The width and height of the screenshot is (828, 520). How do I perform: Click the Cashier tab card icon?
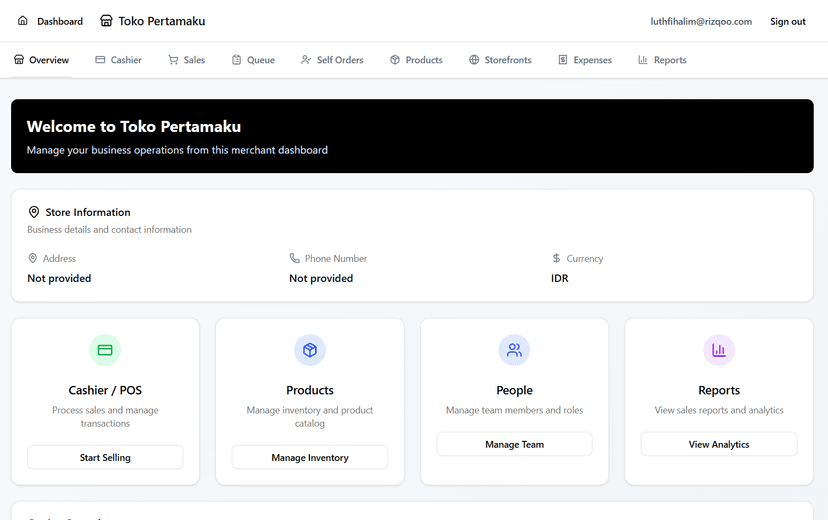tap(100, 60)
